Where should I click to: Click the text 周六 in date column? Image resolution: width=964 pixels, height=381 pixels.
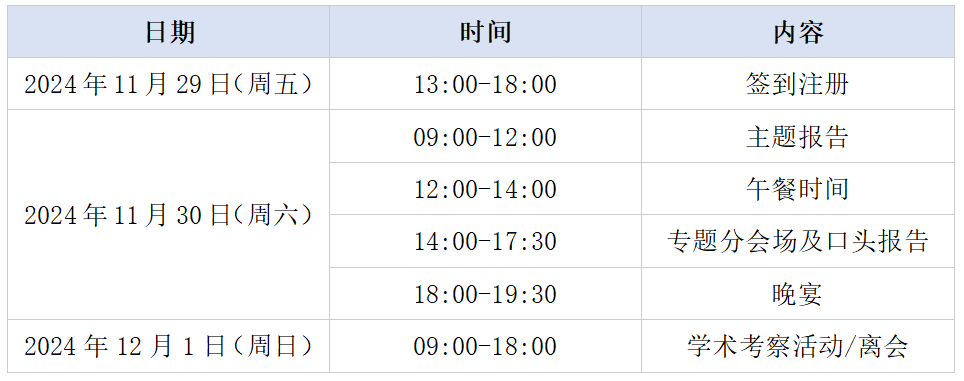point(272,214)
